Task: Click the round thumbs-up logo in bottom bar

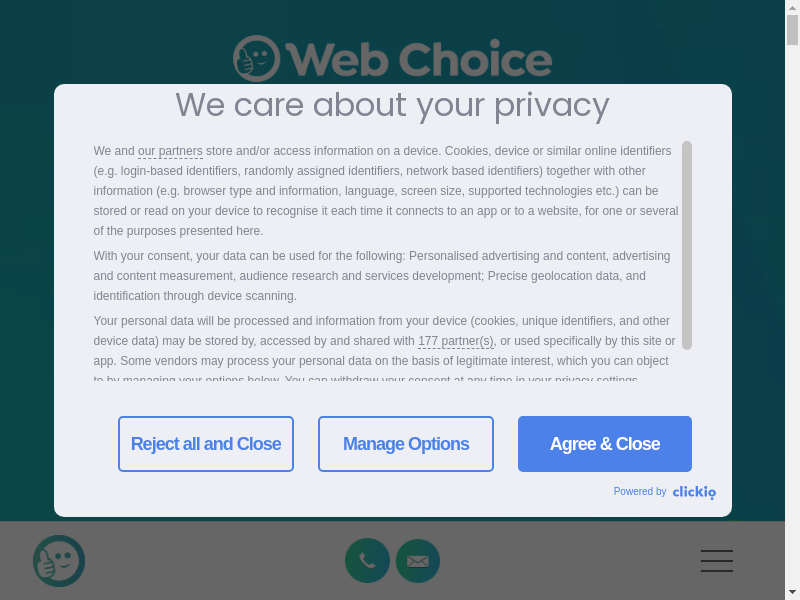Action: 59,561
